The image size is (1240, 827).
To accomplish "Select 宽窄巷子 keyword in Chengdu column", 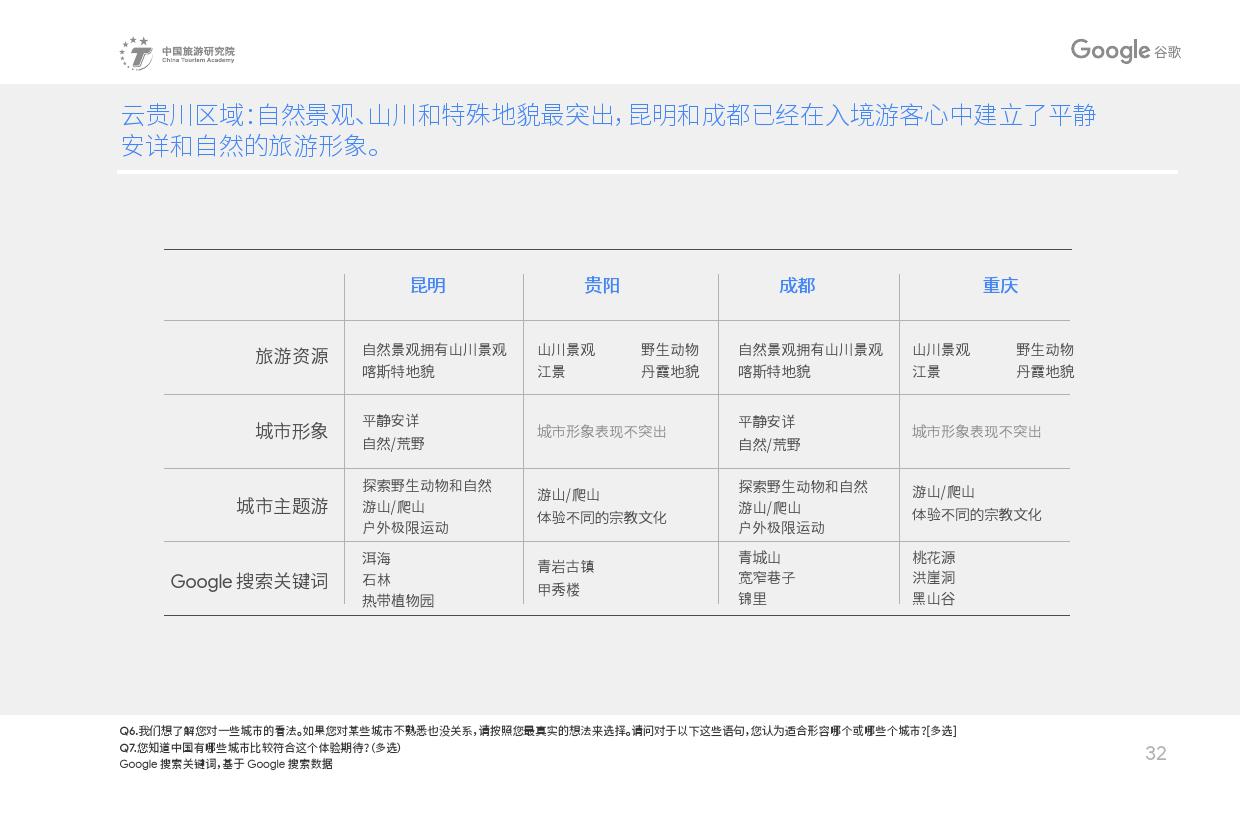I will [x=767, y=578].
